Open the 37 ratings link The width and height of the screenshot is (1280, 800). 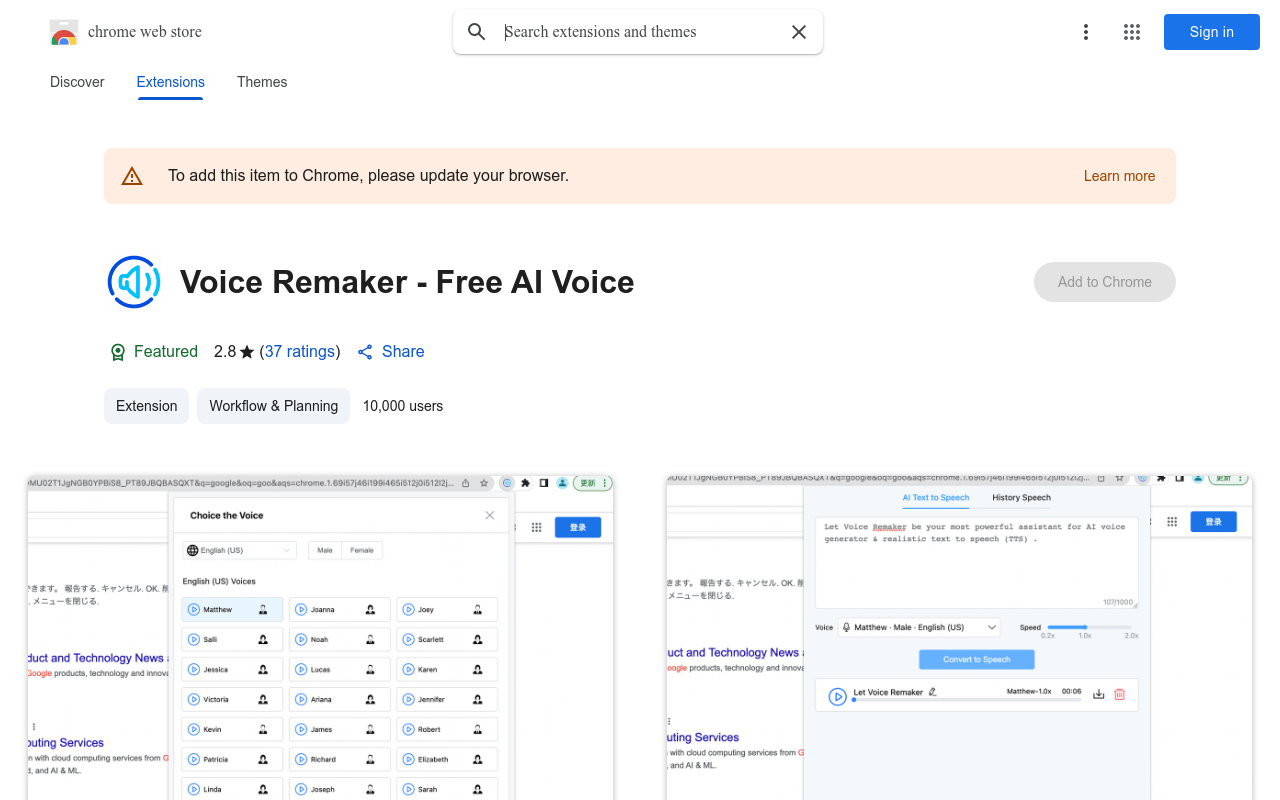(300, 352)
